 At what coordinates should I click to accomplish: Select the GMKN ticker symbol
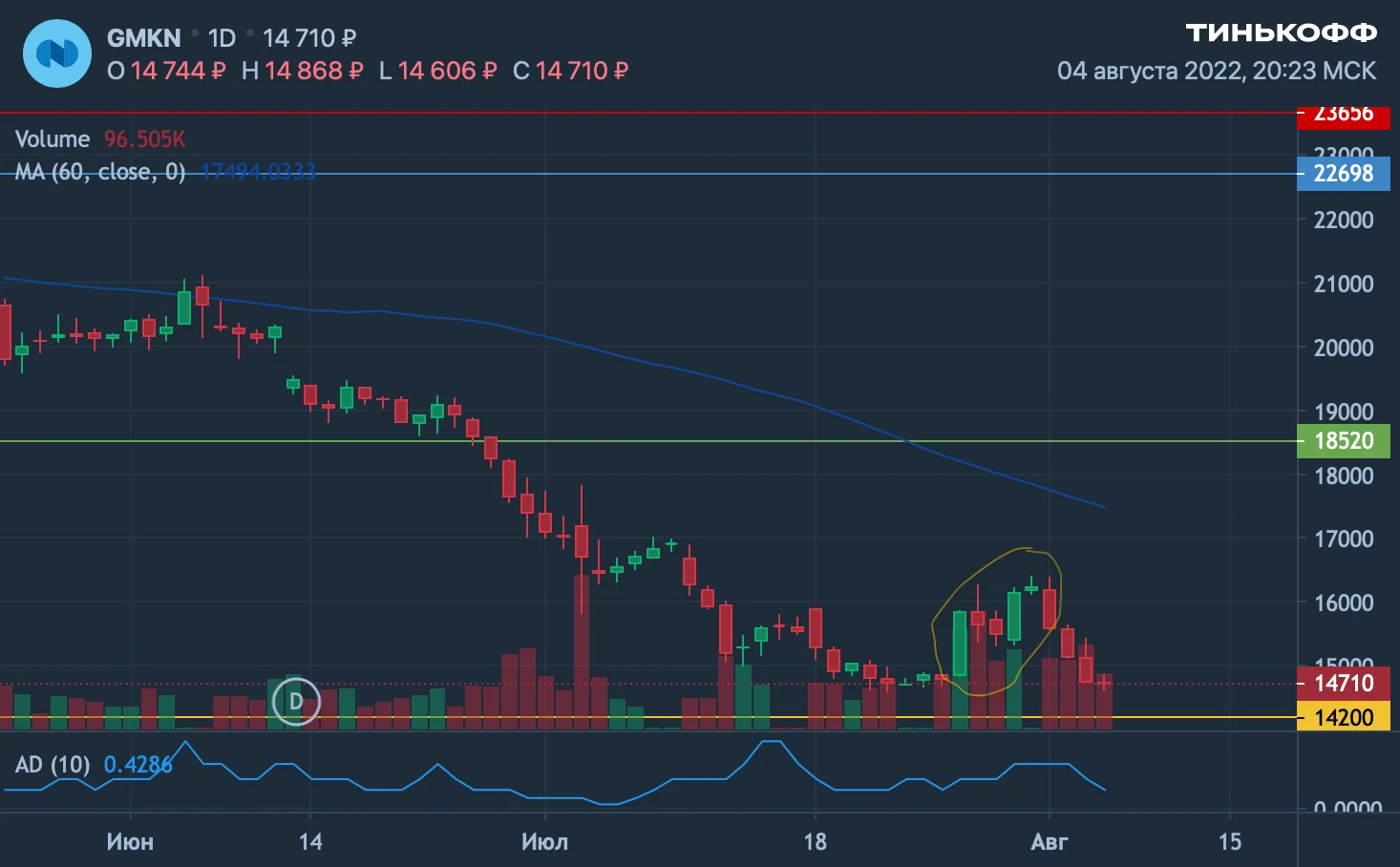[143, 38]
